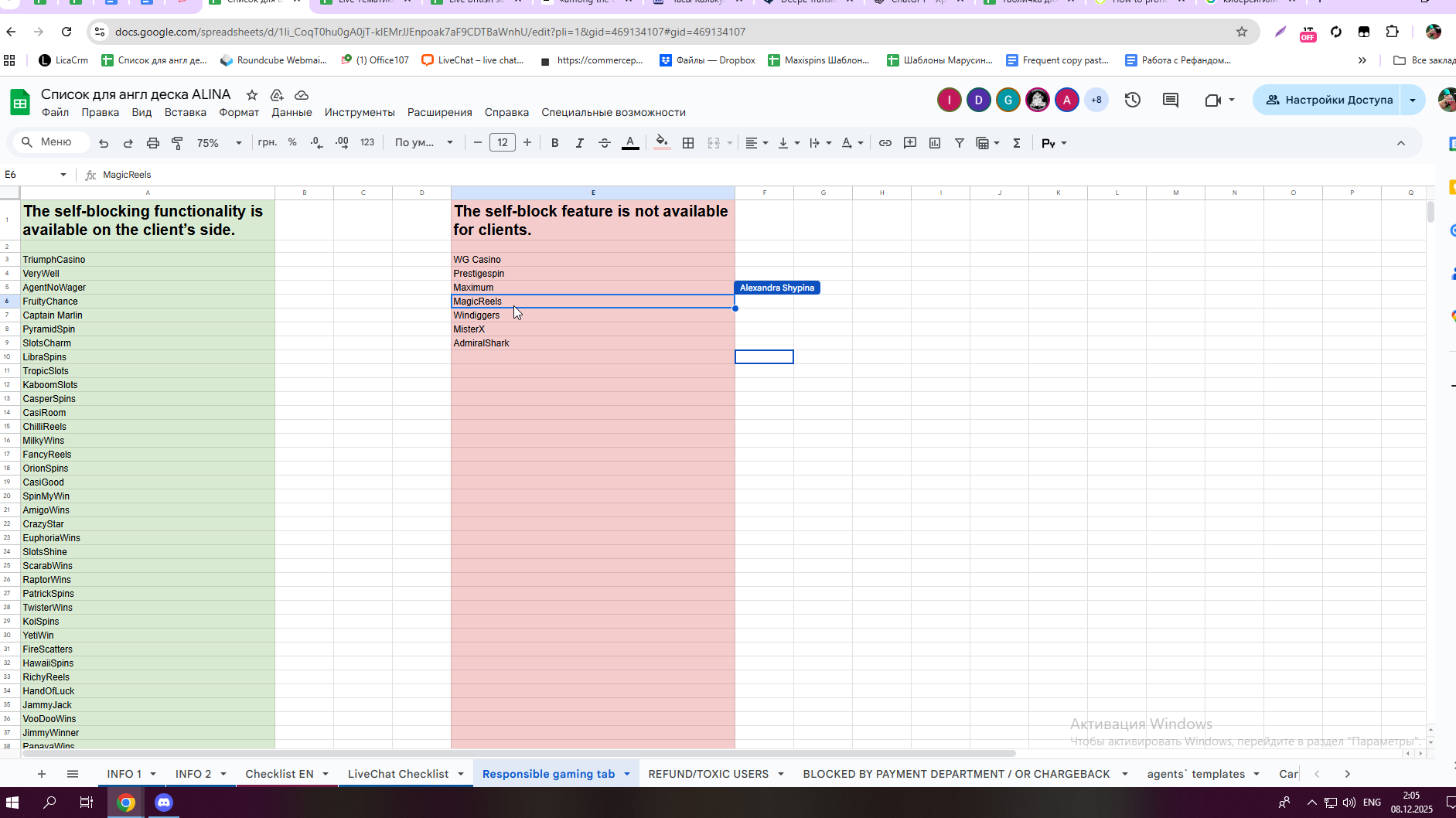Collapse the toolbar with chevron up
Viewport: 1456px width, 818px height.
[1400, 143]
